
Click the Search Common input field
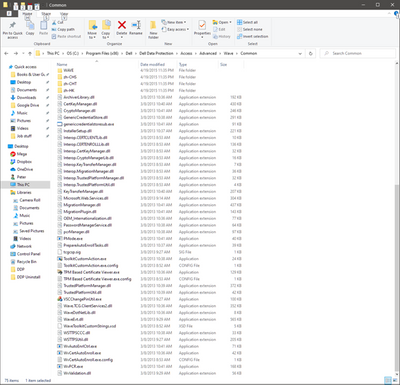358,53
